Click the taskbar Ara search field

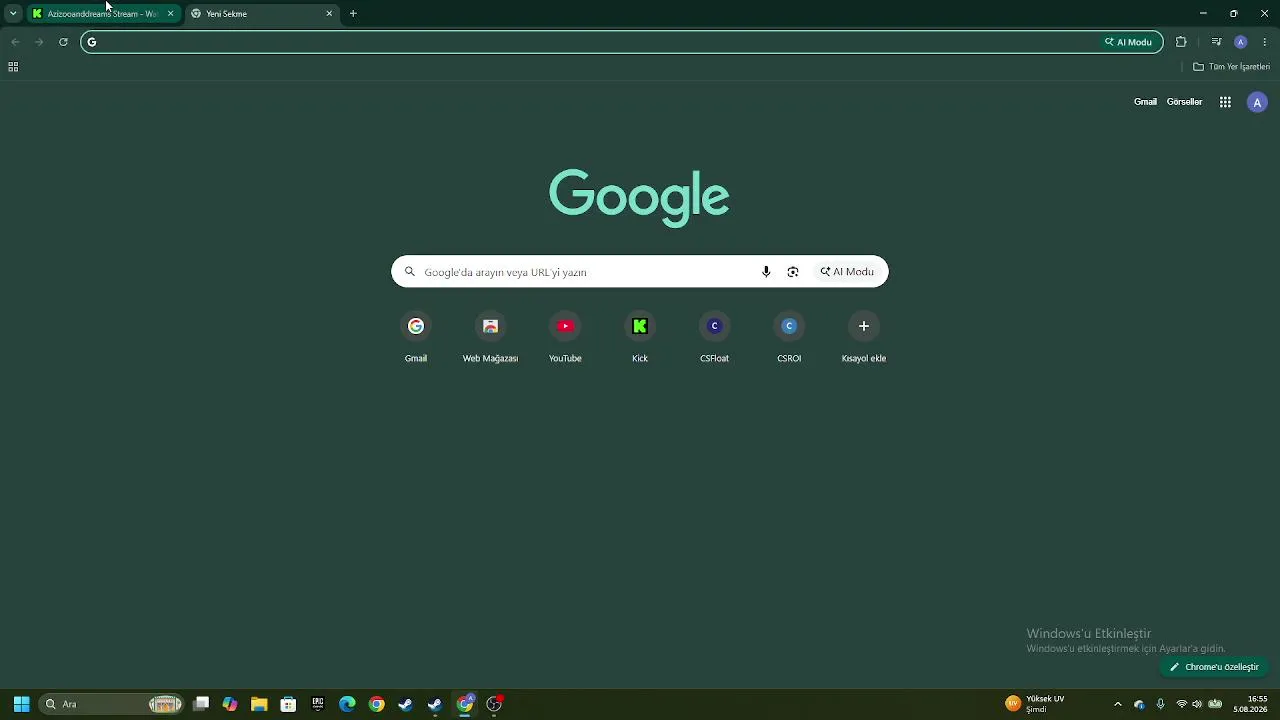[111, 704]
